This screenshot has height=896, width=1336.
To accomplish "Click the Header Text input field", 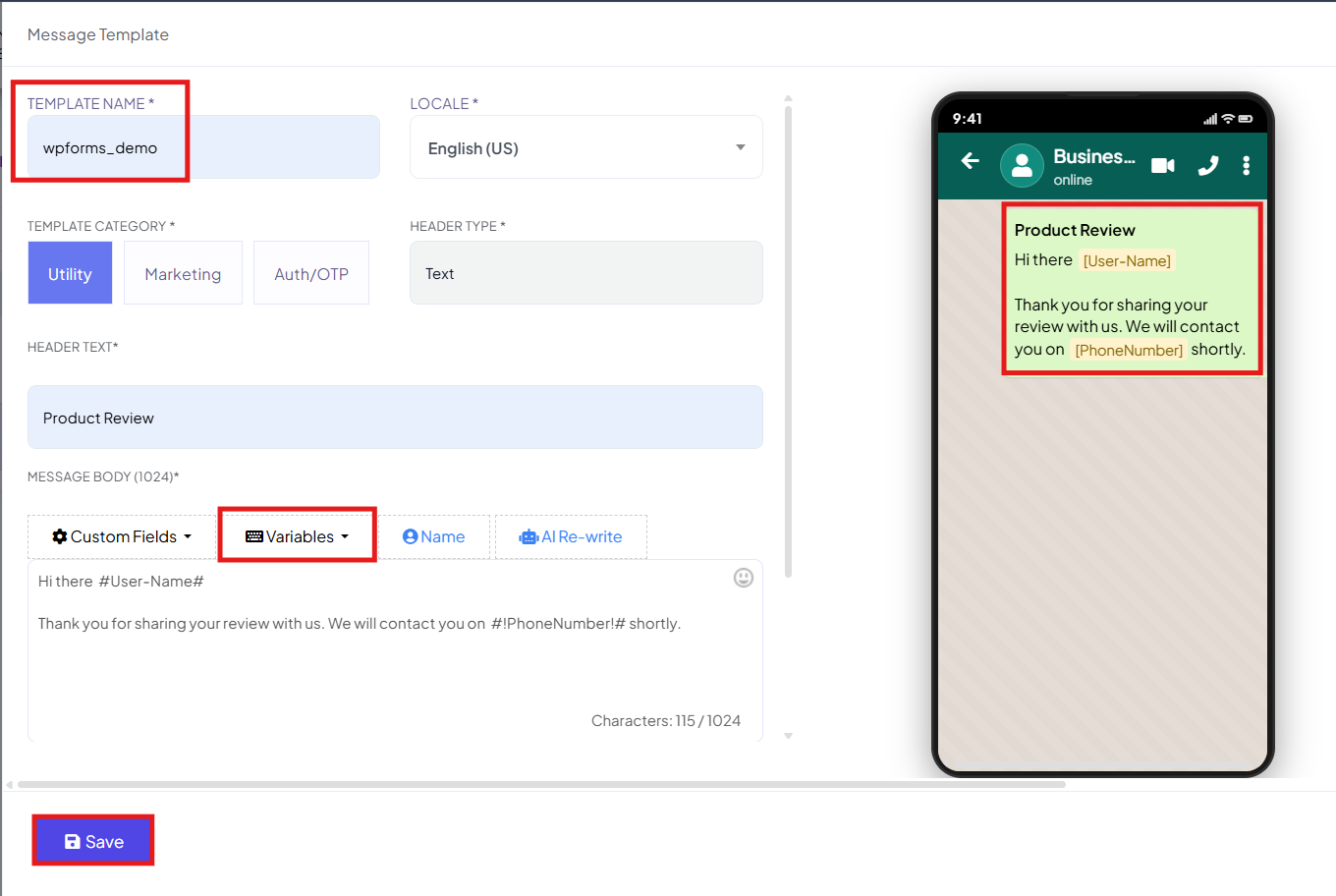I will pos(395,418).
